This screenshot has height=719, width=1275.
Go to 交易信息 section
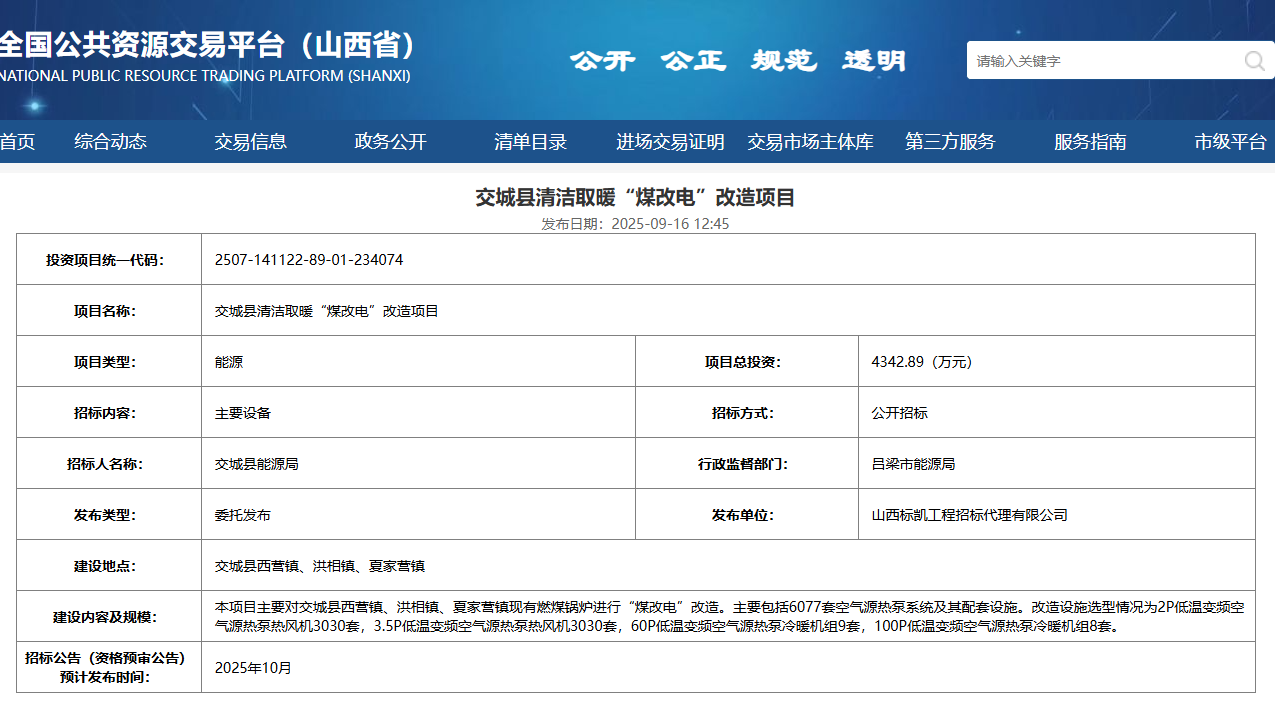point(250,142)
